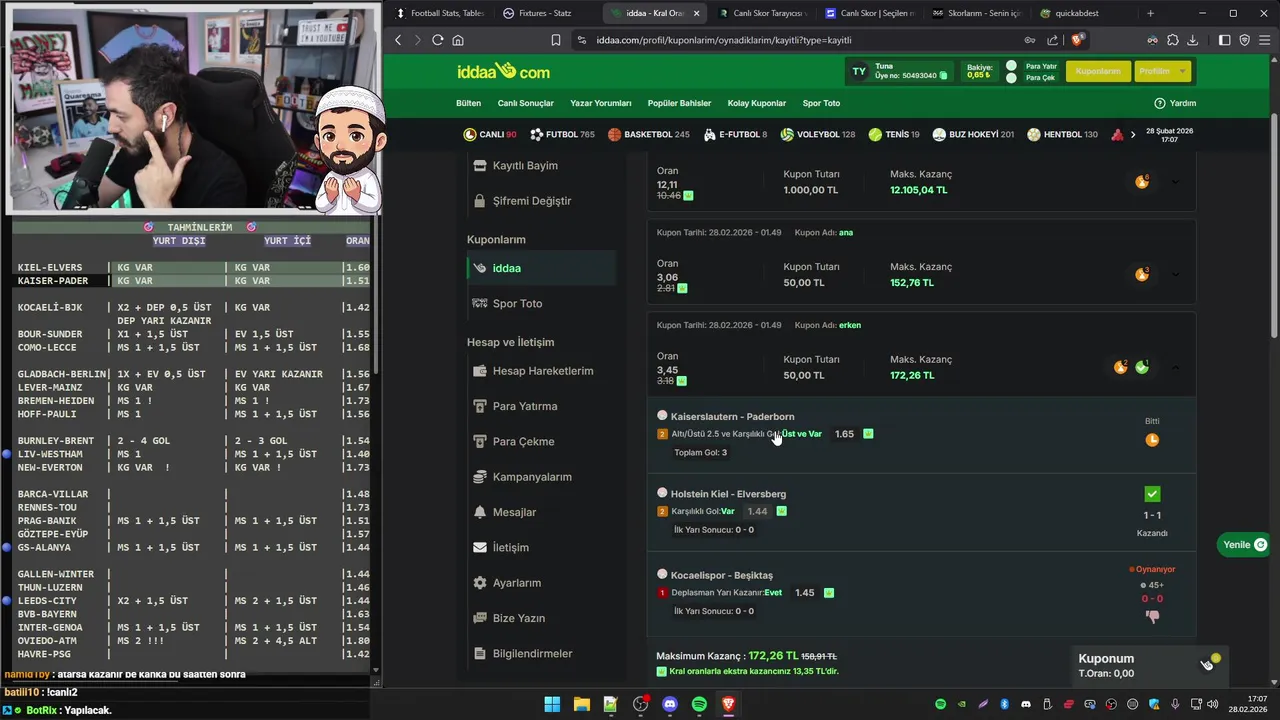Click the iddaa.com logo
This screenshot has width=1280, height=720.
[503, 71]
